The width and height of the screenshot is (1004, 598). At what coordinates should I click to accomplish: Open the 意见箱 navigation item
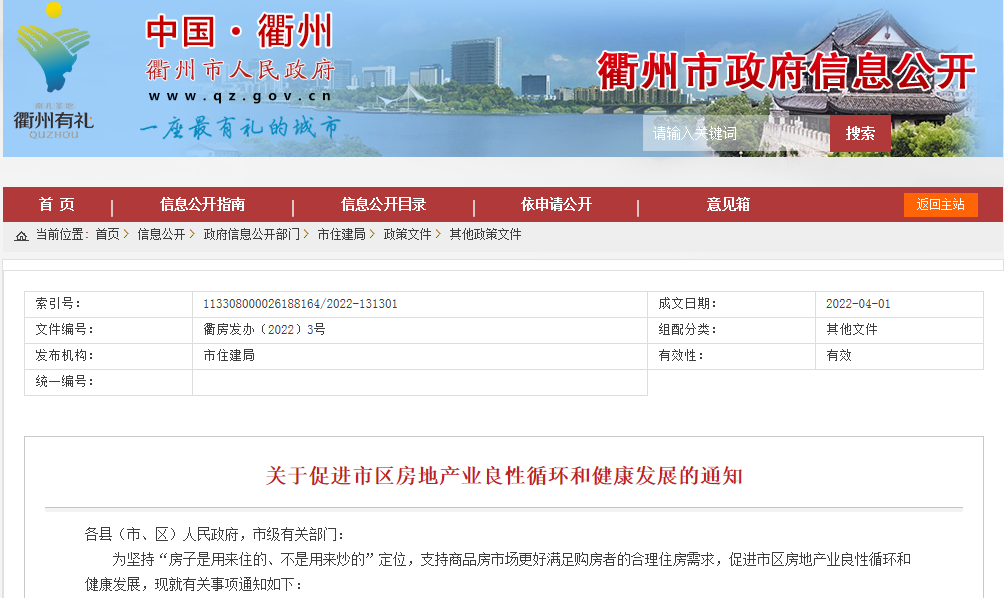click(728, 204)
